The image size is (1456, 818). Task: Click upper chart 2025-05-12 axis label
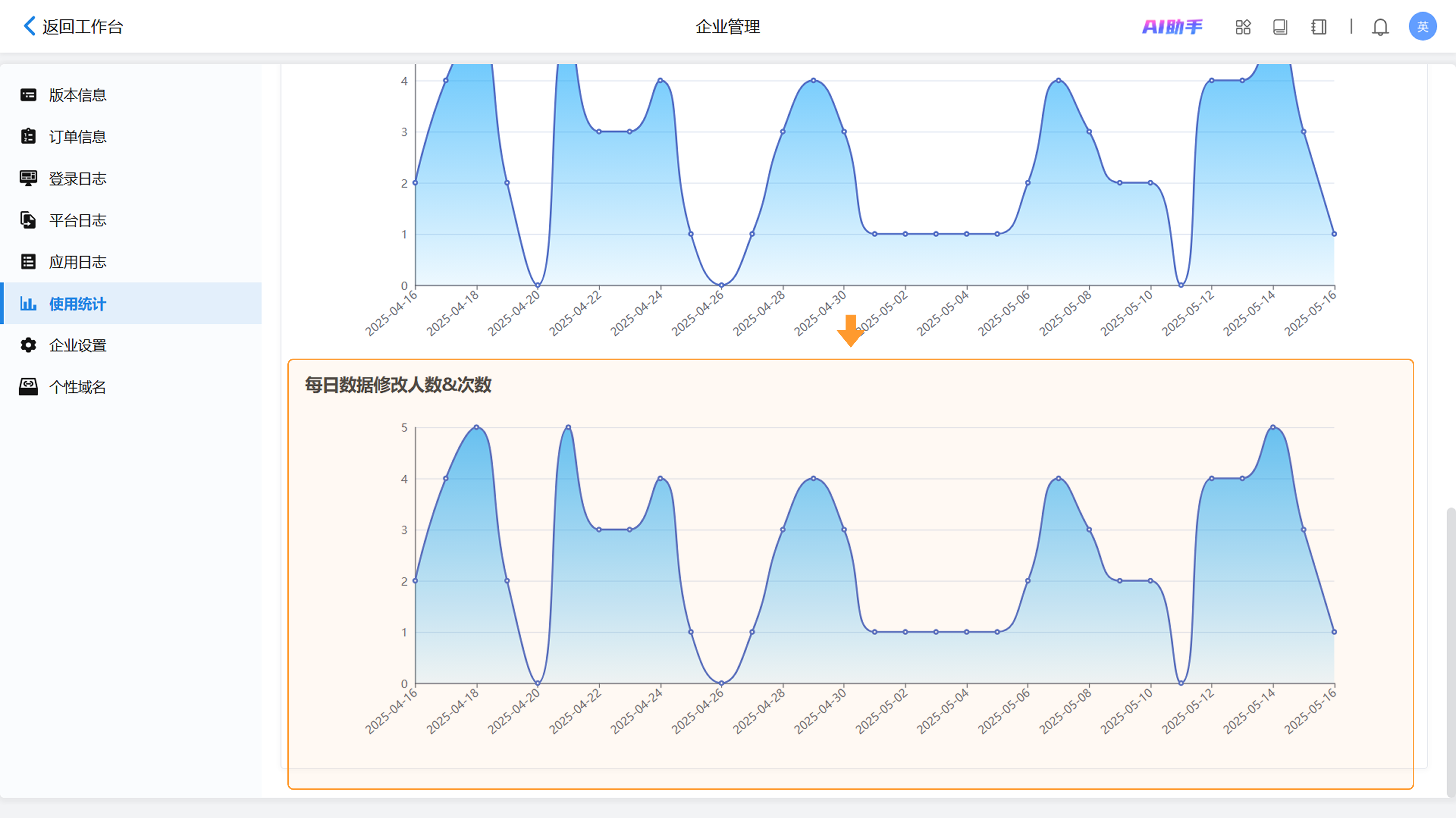pyautogui.click(x=1187, y=314)
